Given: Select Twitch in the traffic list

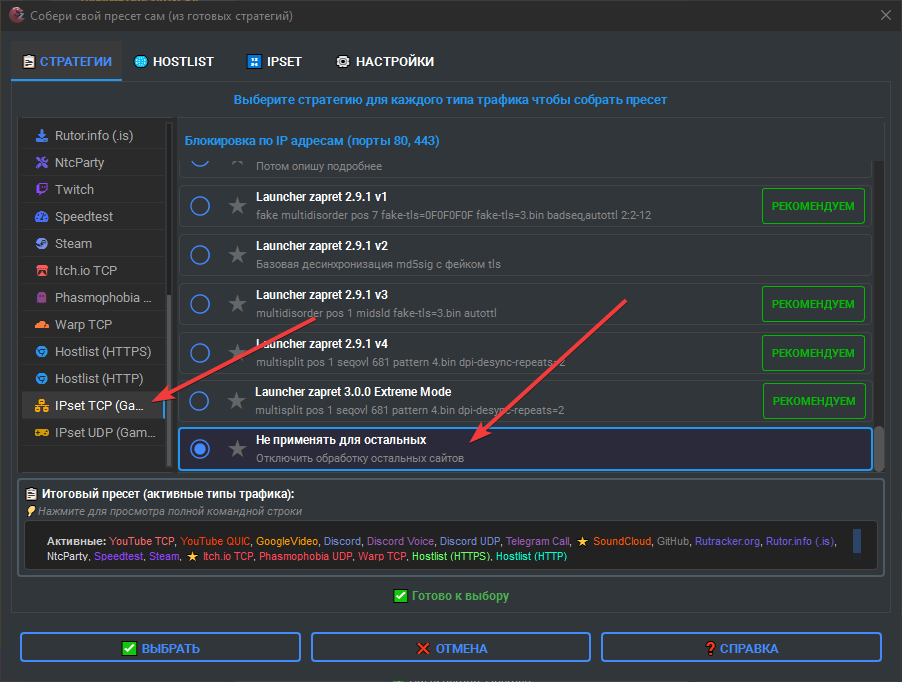Looking at the screenshot, I should pos(94,189).
